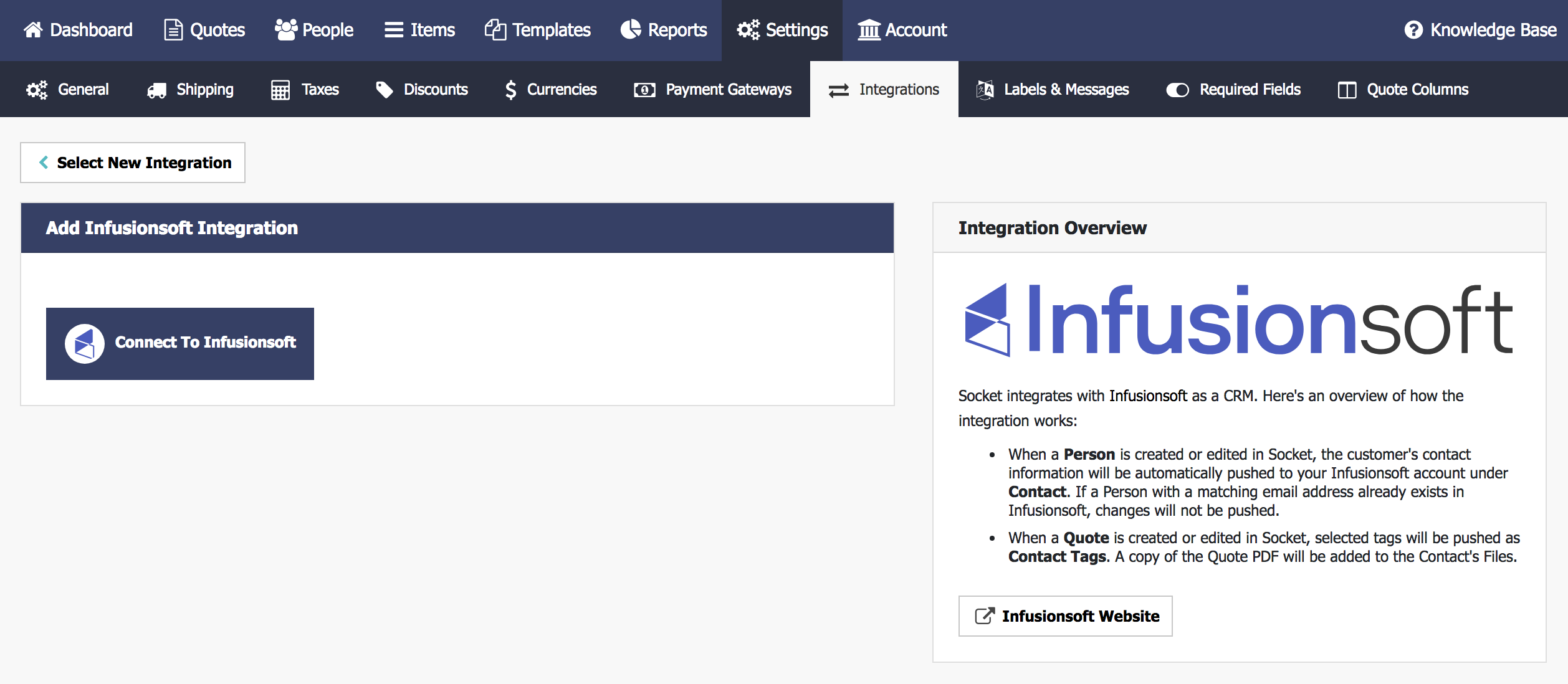Screen dimensions: 1568x684
Task: Open the Dashboard menu
Action: pyautogui.click(x=78, y=30)
